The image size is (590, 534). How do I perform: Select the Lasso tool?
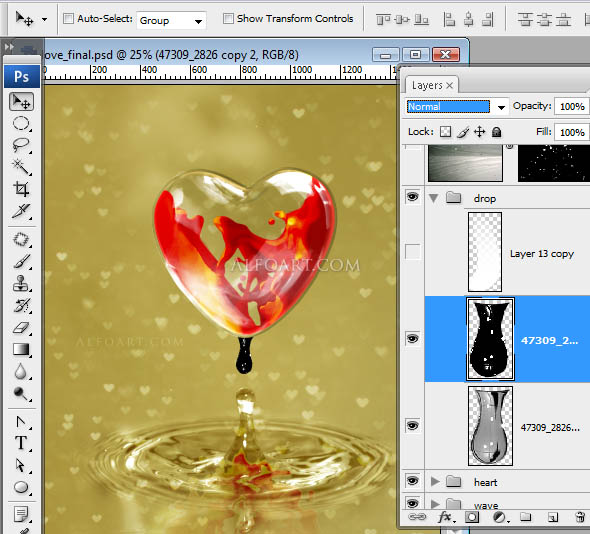pos(21,145)
